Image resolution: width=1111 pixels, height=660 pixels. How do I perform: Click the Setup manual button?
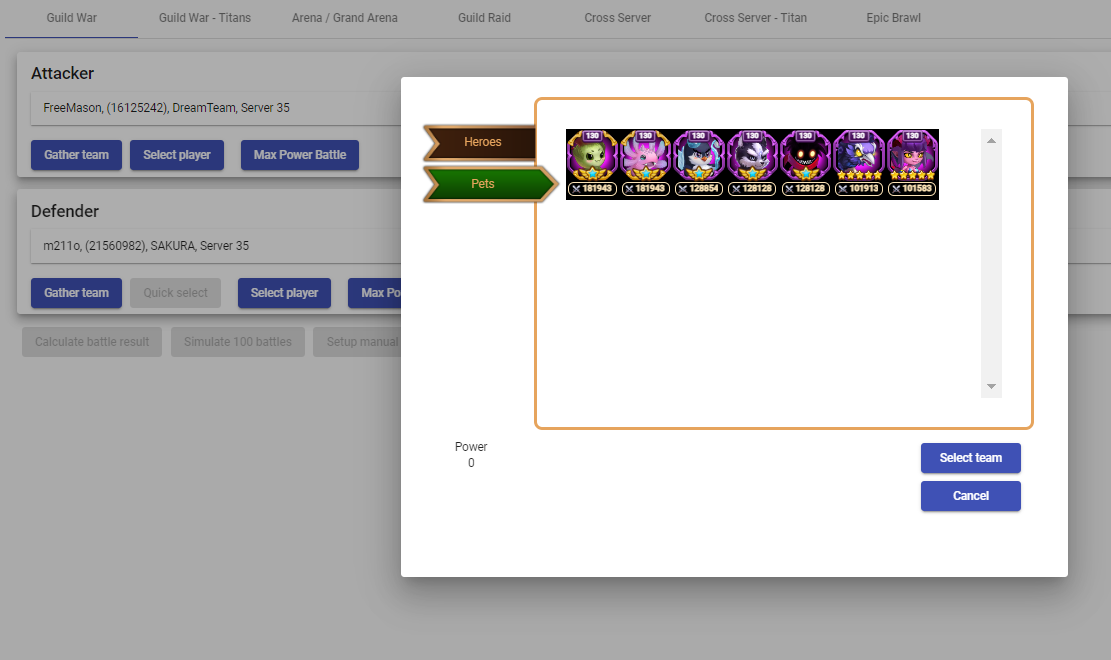click(357, 342)
